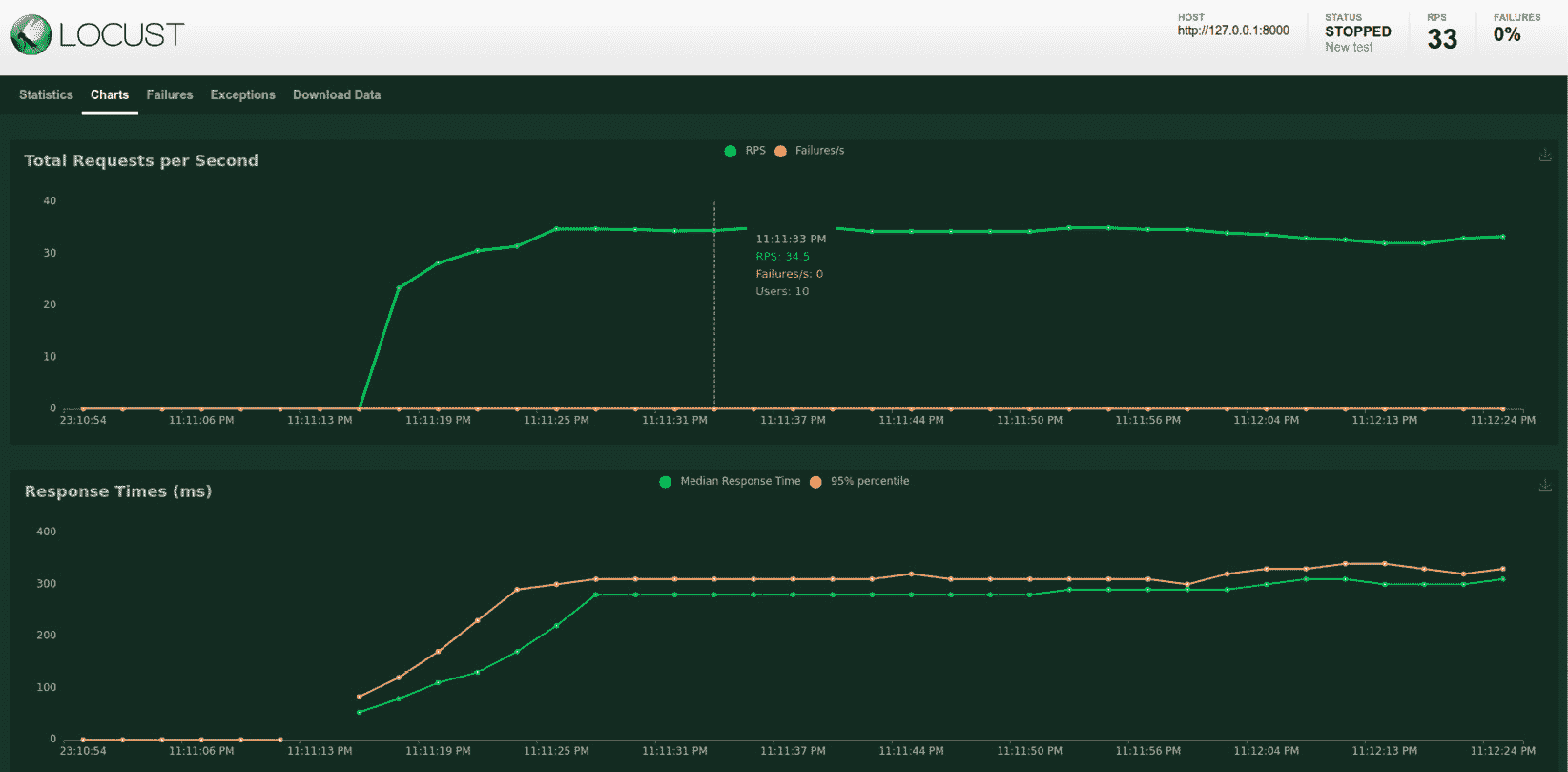The image size is (1568, 772).
Task: Toggle the Failures/s series in the legend
Action: pos(809,151)
